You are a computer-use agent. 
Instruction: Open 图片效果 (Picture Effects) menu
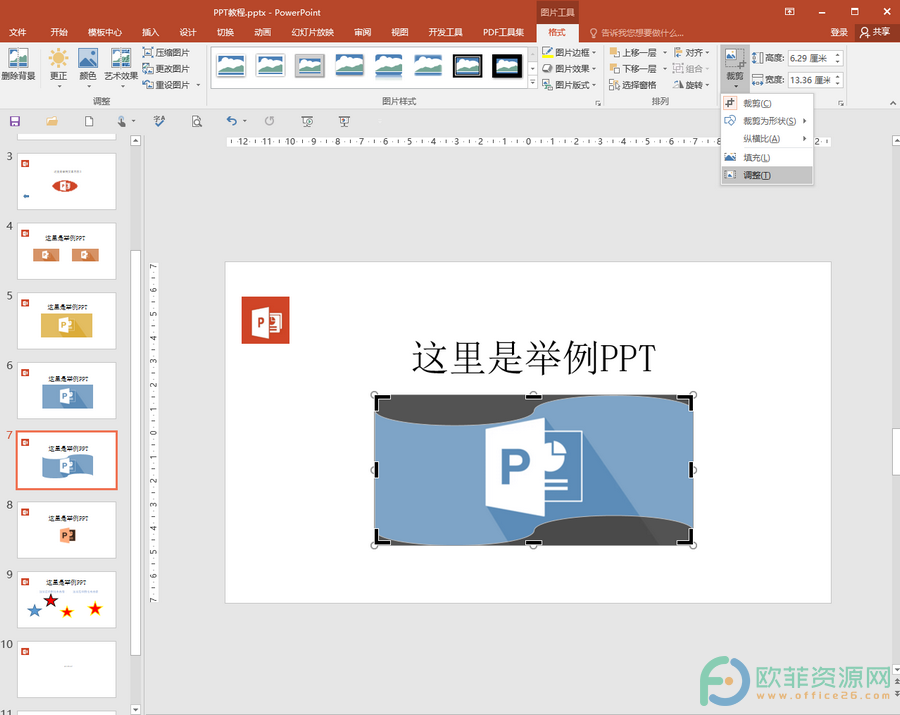coord(569,68)
